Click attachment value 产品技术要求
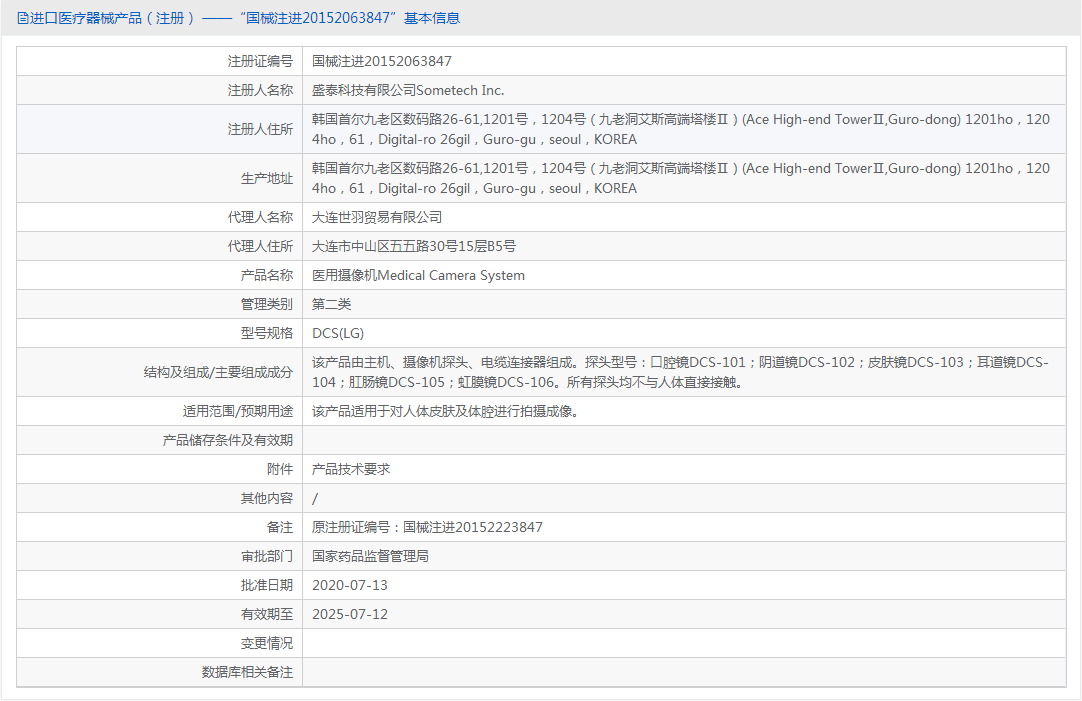 pos(351,469)
